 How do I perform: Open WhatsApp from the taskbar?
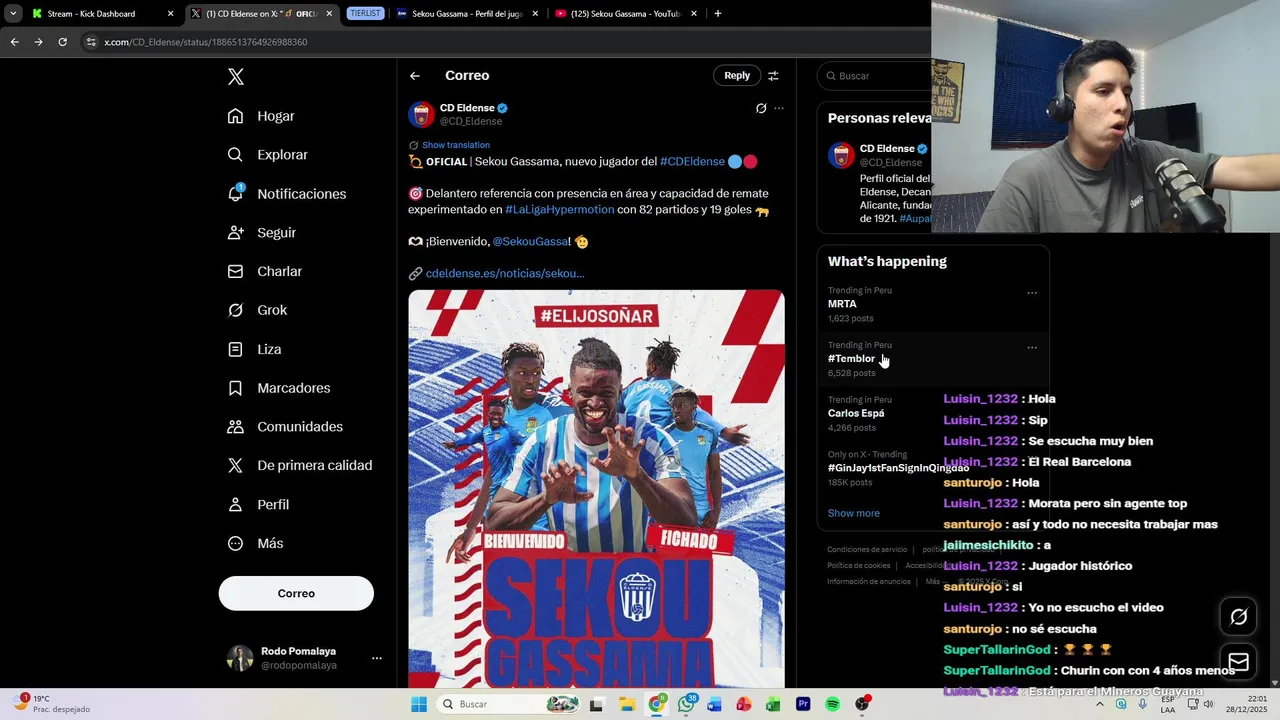coord(686,704)
